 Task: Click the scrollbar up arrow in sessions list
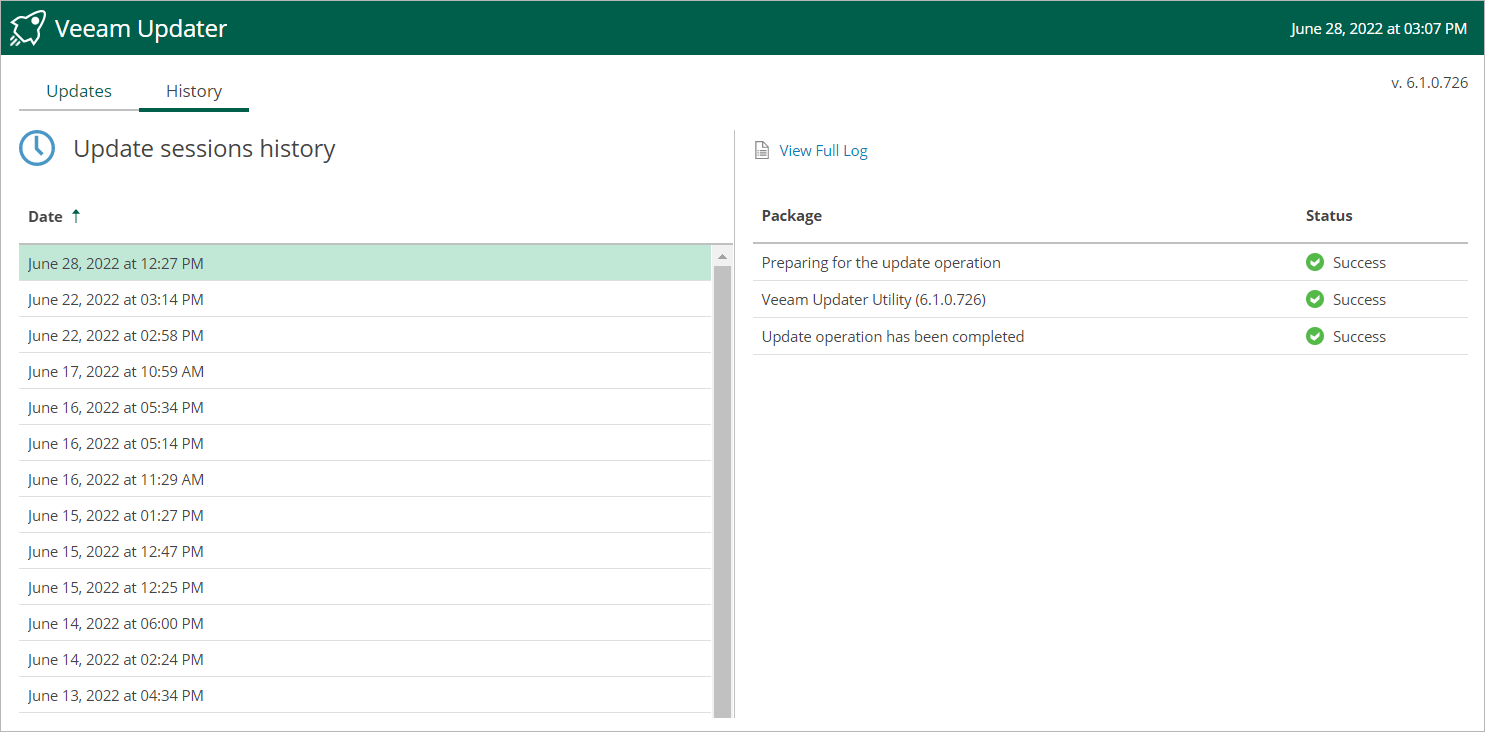pyautogui.click(x=722, y=257)
